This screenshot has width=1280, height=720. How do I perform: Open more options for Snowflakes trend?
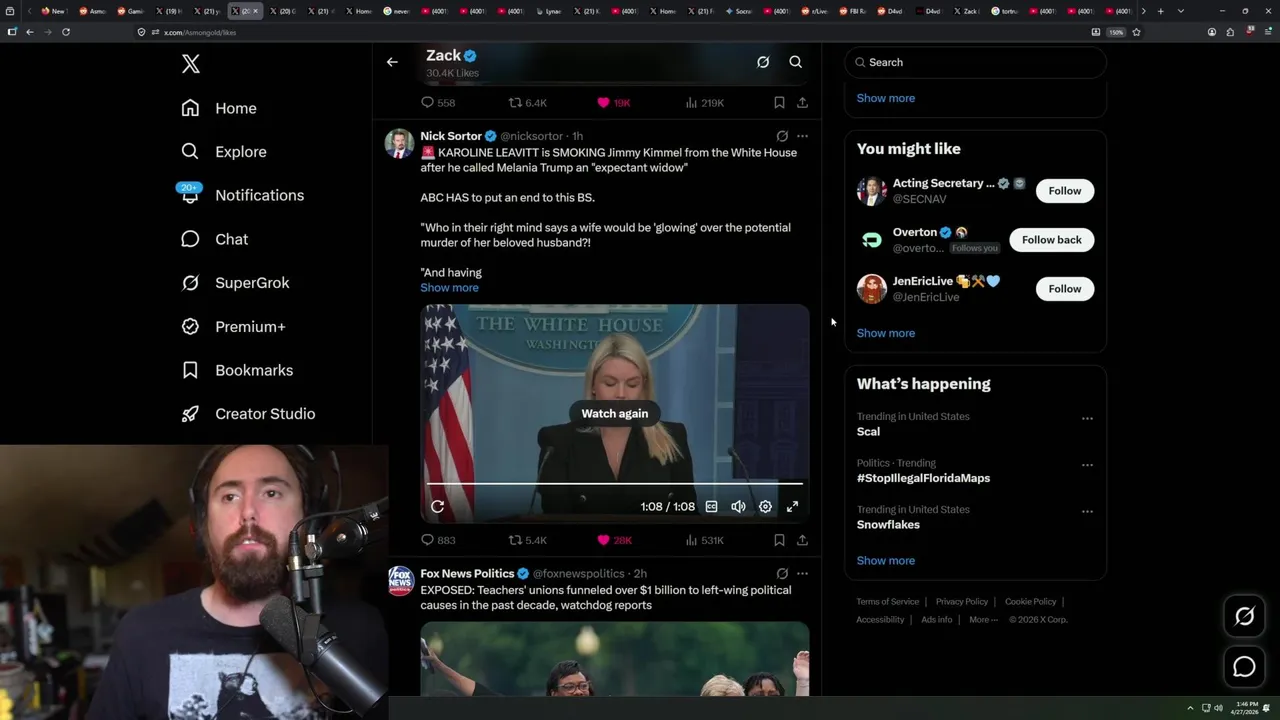pyautogui.click(x=1087, y=512)
